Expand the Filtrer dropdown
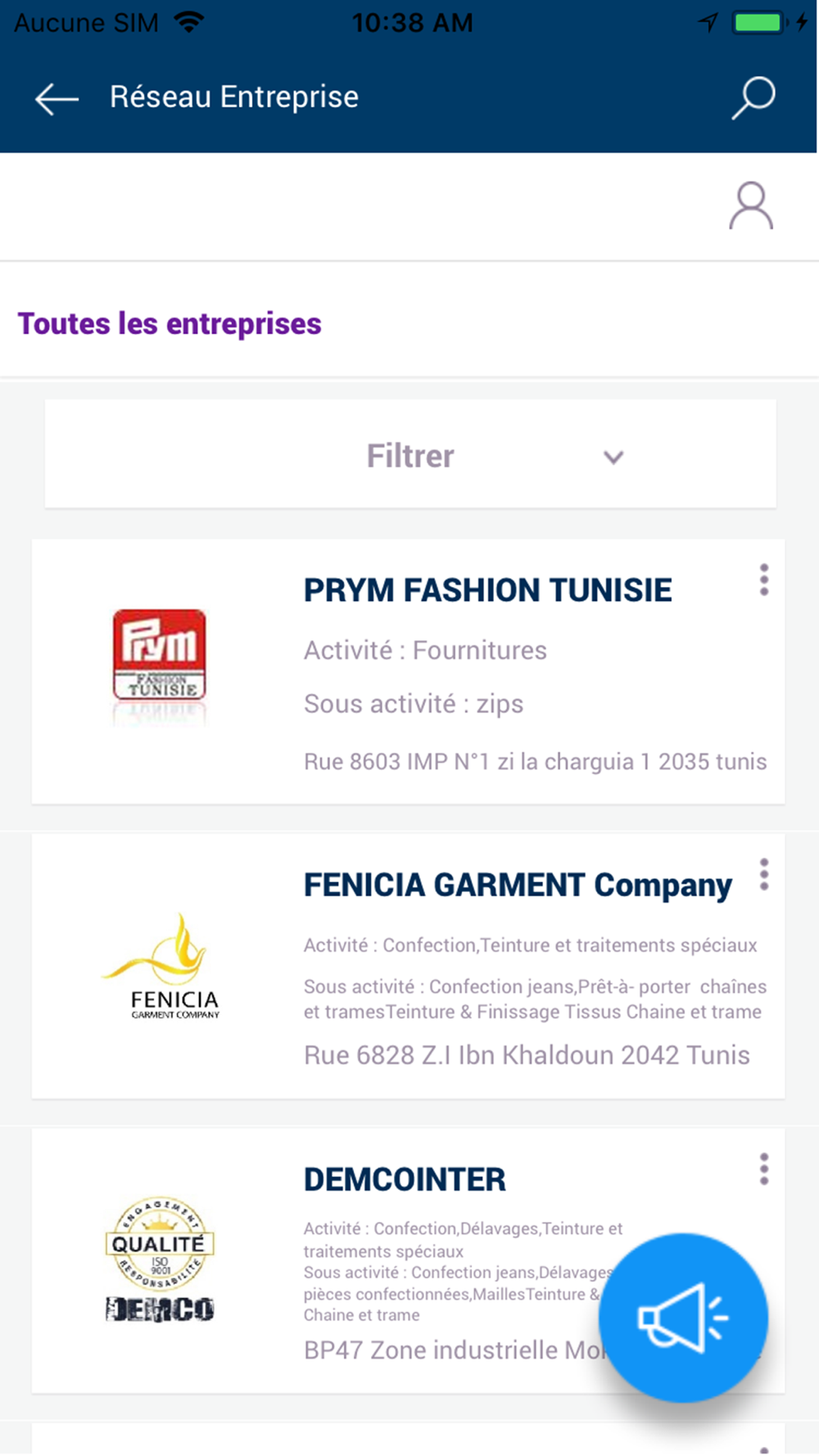Image resolution: width=819 pixels, height=1456 pixels. (x=410, y=454)
